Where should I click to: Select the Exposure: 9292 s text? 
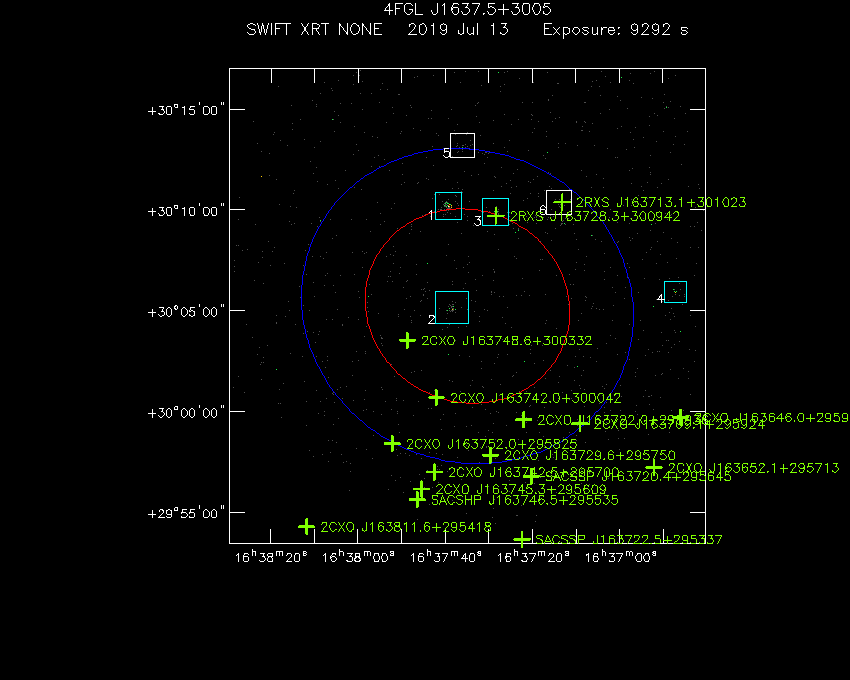(615, 29)
